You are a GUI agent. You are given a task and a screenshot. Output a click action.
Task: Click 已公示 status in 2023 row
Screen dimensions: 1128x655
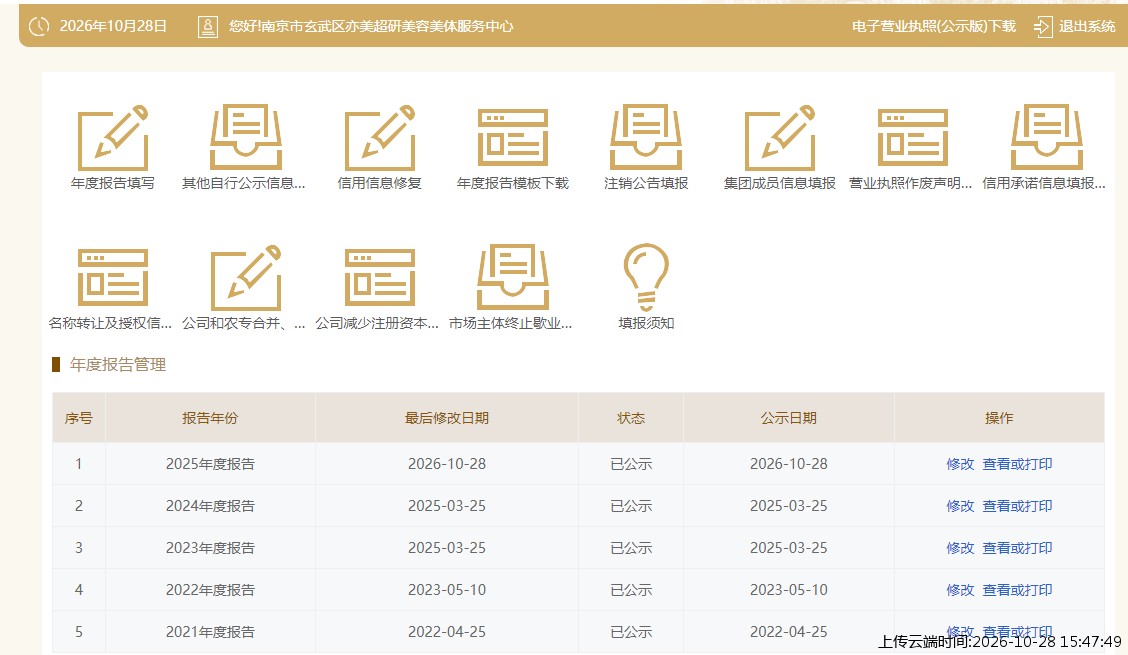[x=631, y=548]
